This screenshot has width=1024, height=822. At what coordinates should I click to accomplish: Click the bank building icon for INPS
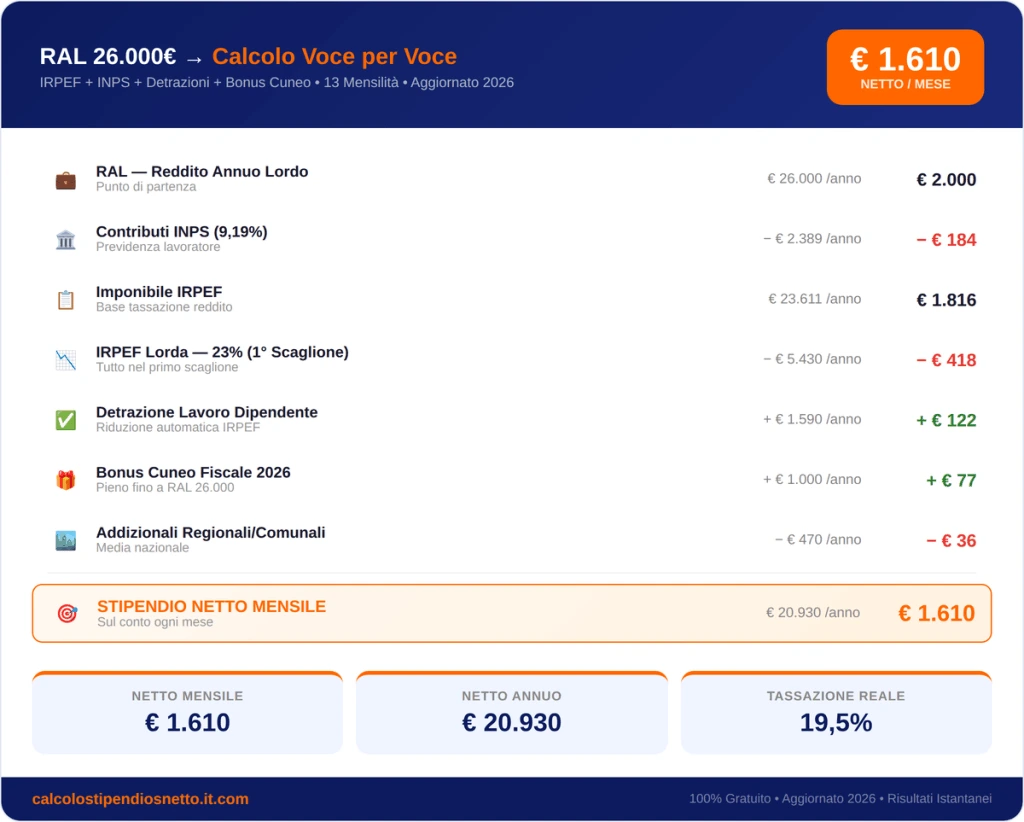(65, 240)
